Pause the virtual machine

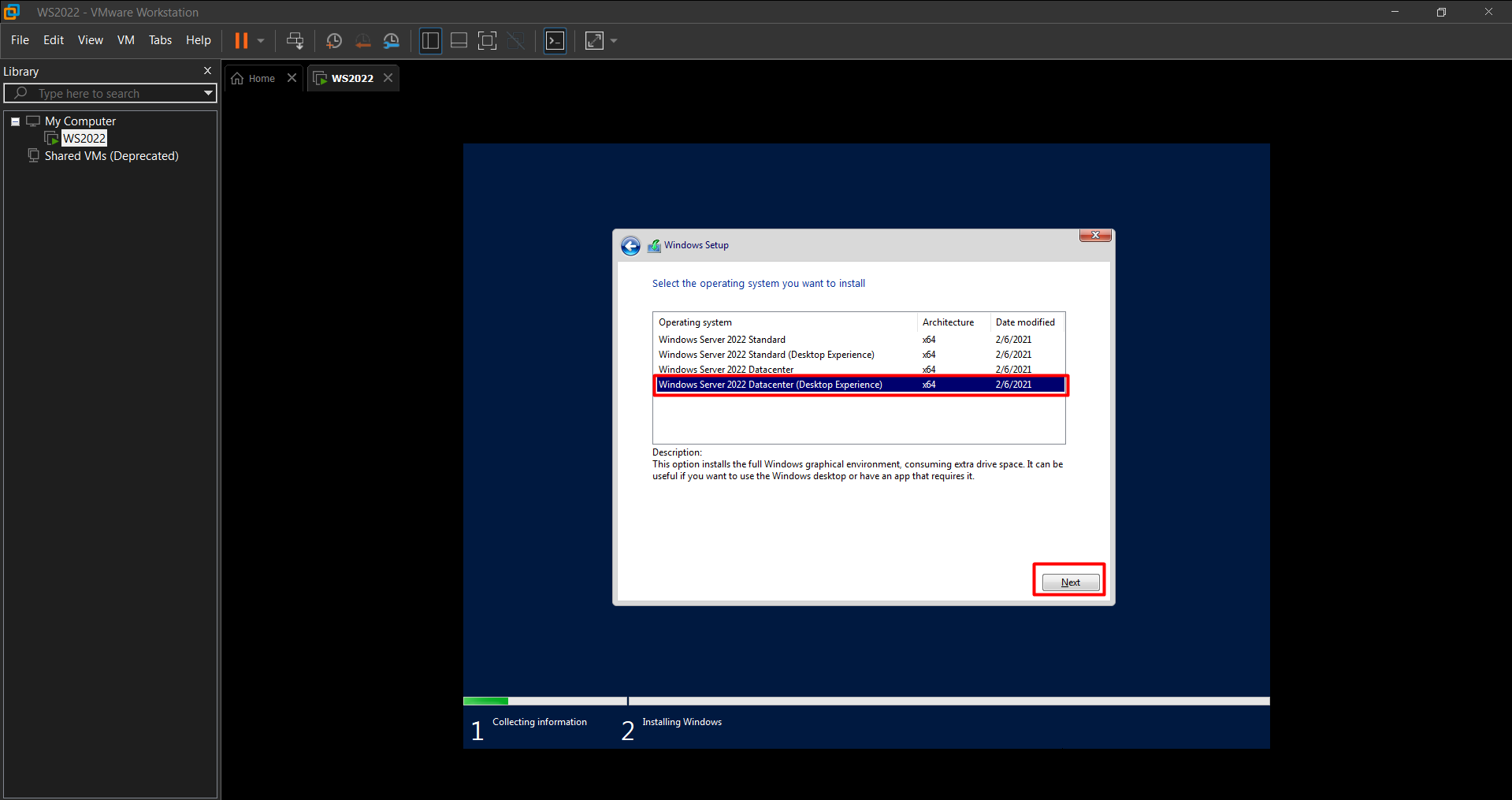pos(241,40)
